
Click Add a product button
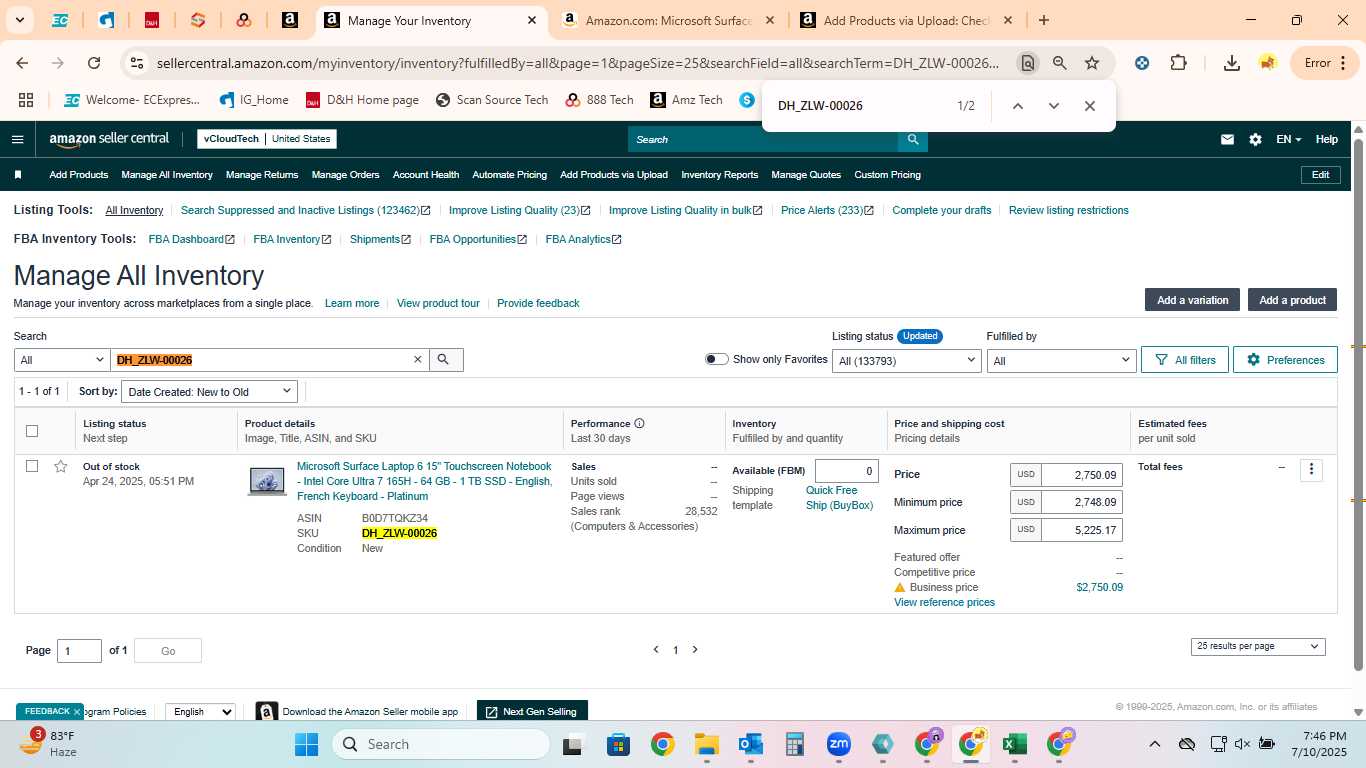click(x=1292, y=300)
